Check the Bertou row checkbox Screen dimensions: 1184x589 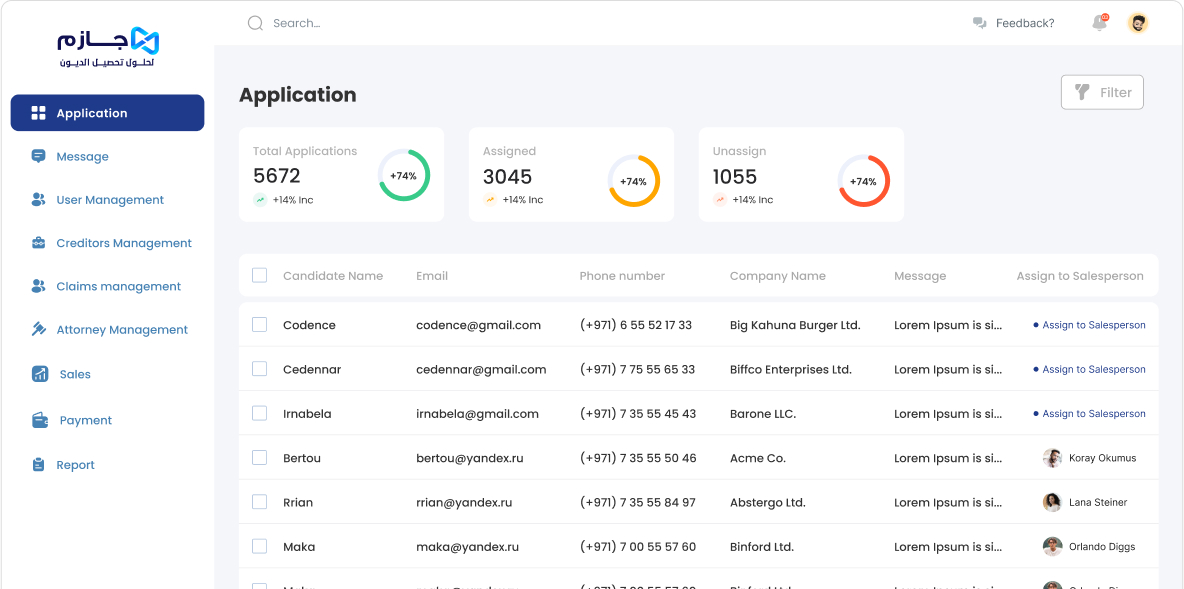click(x=260, y=458)
